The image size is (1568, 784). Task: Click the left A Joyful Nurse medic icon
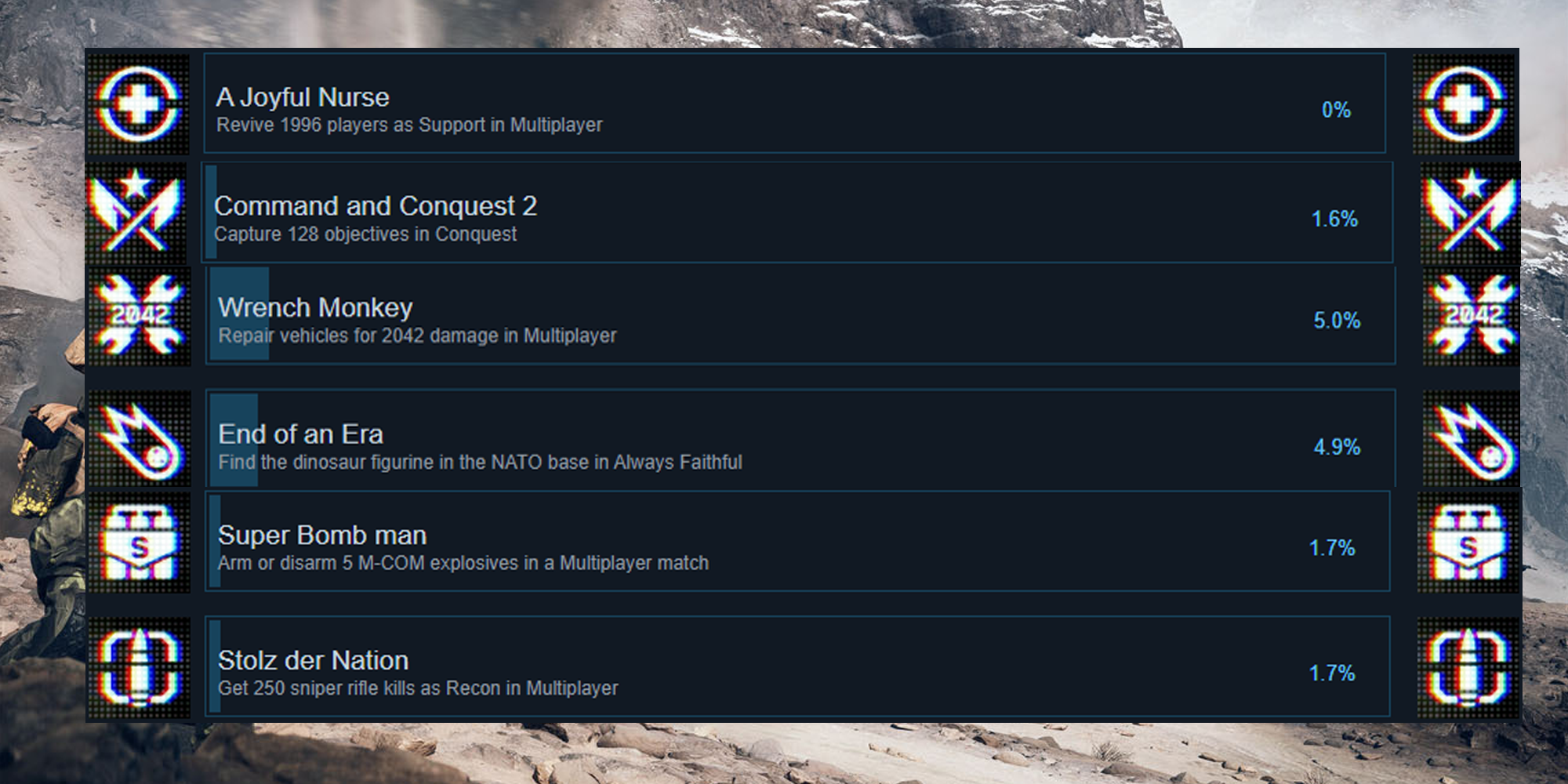coord(138,104)
